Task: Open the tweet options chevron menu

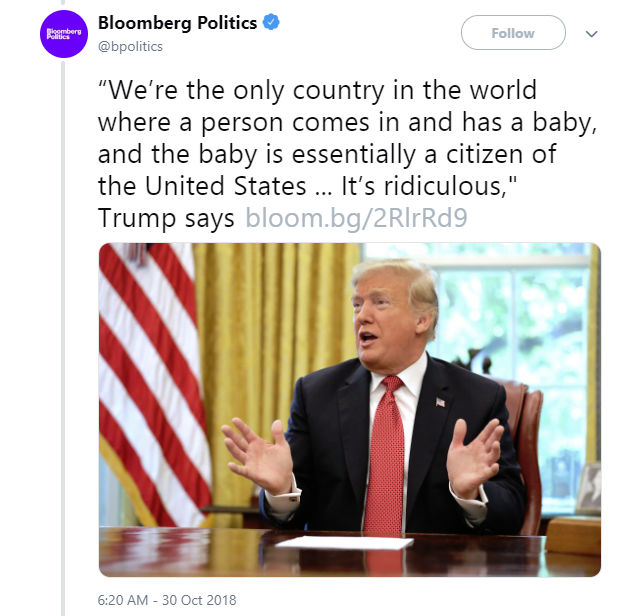Action: (x=591, y=33)
